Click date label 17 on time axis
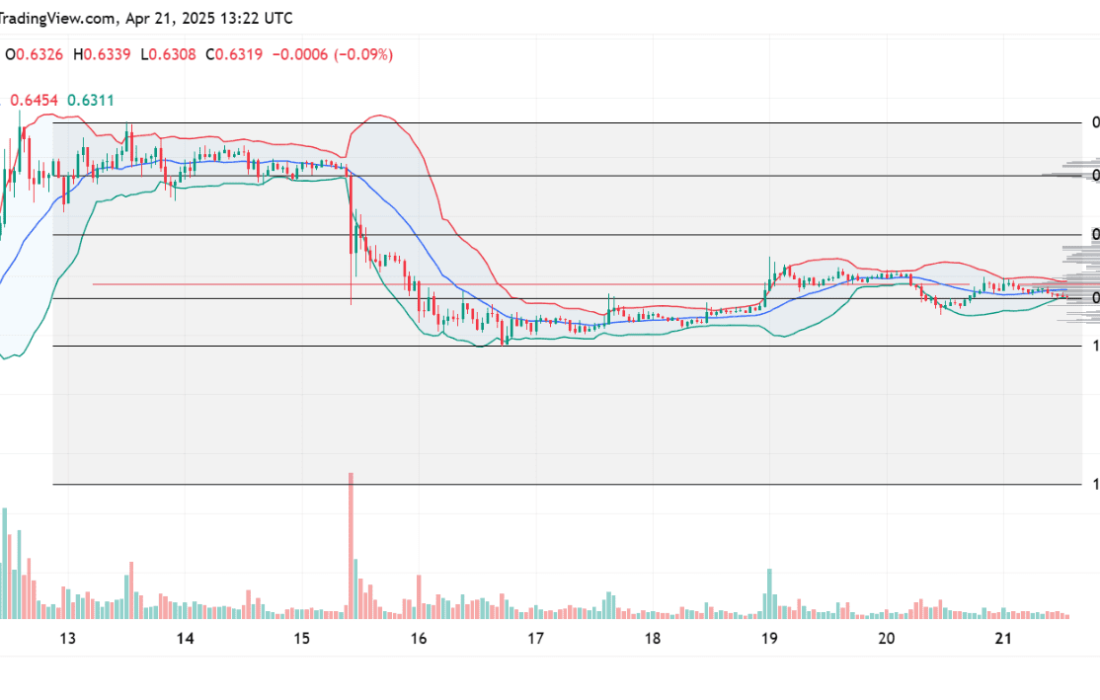The image size is (1100, 700). pos(535,638)
